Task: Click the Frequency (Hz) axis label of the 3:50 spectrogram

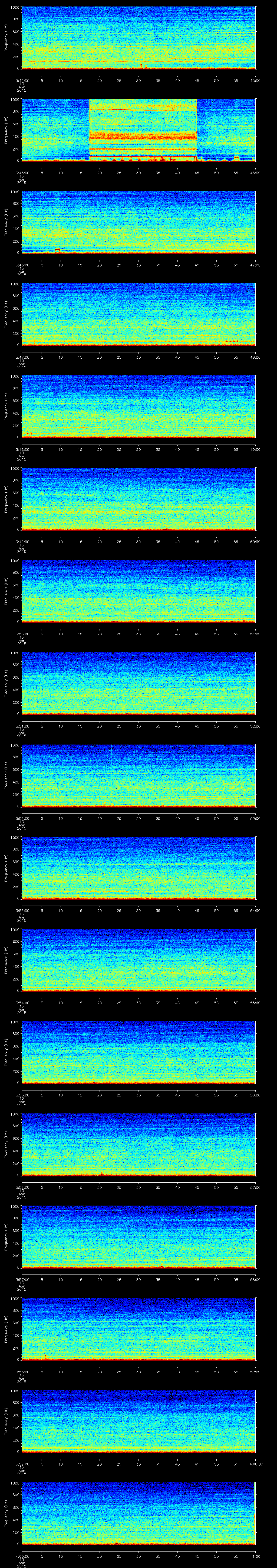Action: (x=6, y=591)
